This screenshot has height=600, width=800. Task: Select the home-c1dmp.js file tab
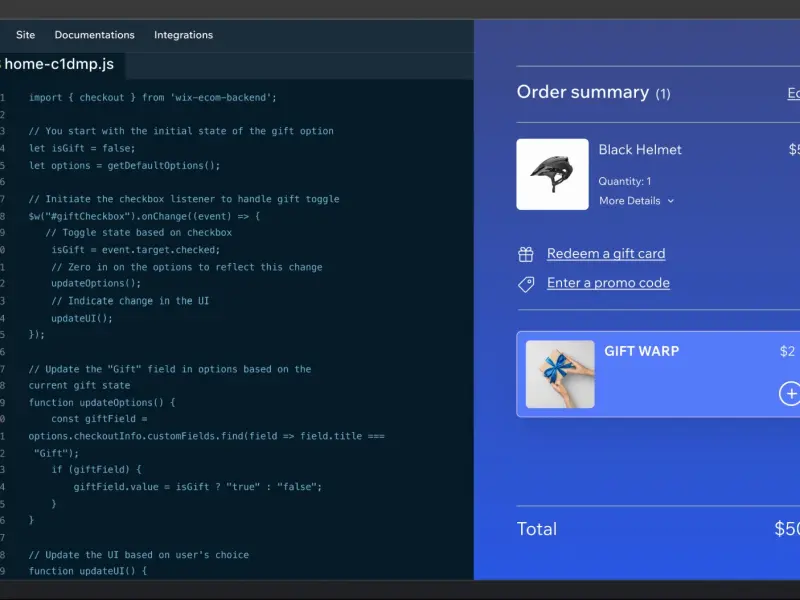click(x=59, y=64)
